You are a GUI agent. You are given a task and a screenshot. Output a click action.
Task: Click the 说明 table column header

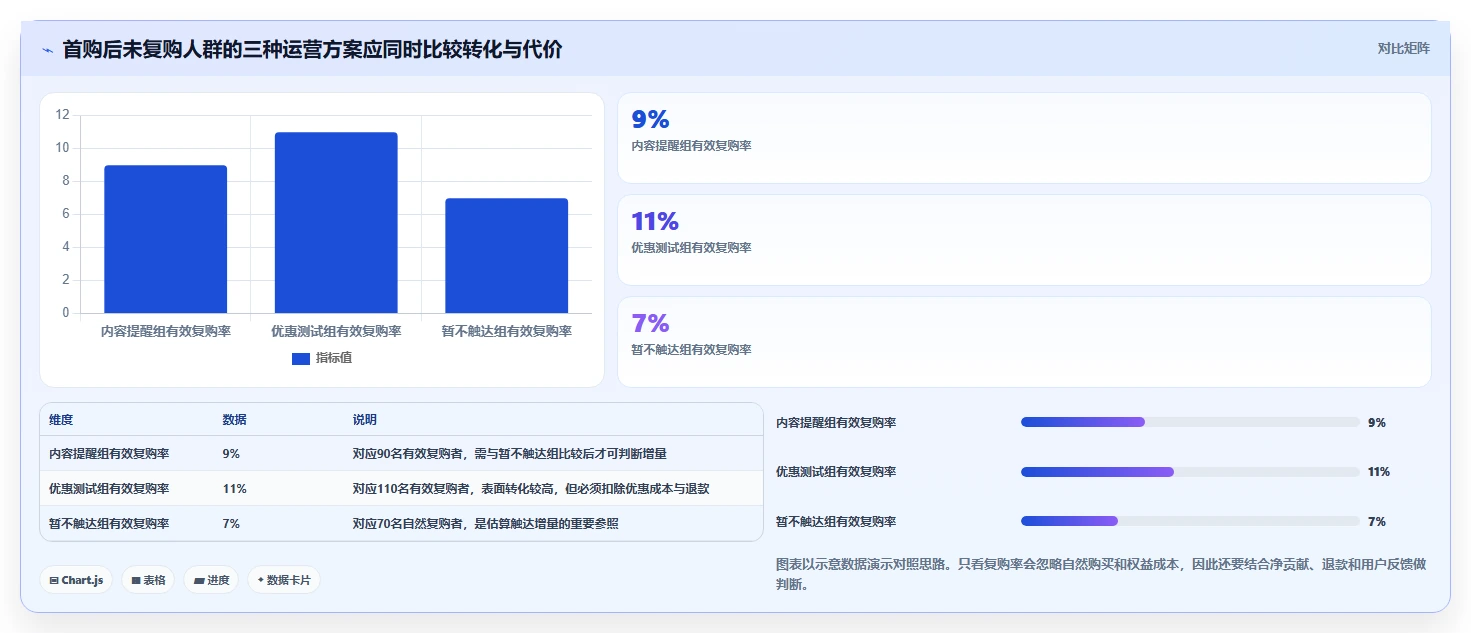tap(365, 420)
